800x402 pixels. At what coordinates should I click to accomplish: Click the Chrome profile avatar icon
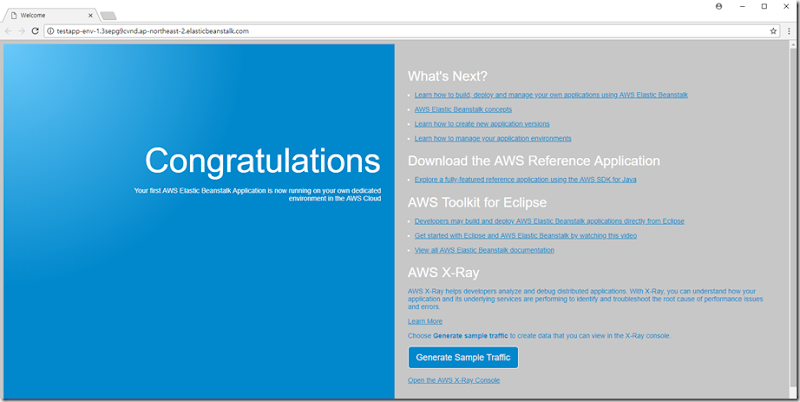(x=719, y=6)
